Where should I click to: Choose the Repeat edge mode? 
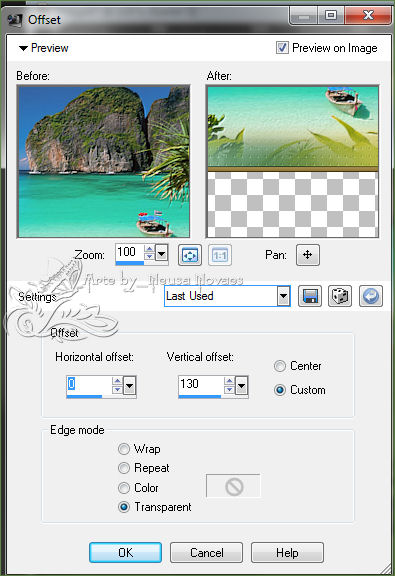124,468
